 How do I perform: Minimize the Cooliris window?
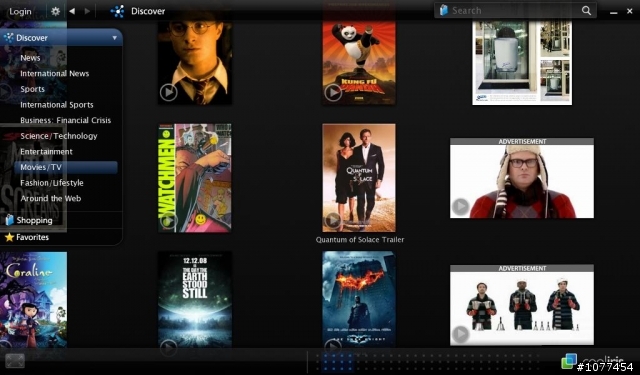613,12
